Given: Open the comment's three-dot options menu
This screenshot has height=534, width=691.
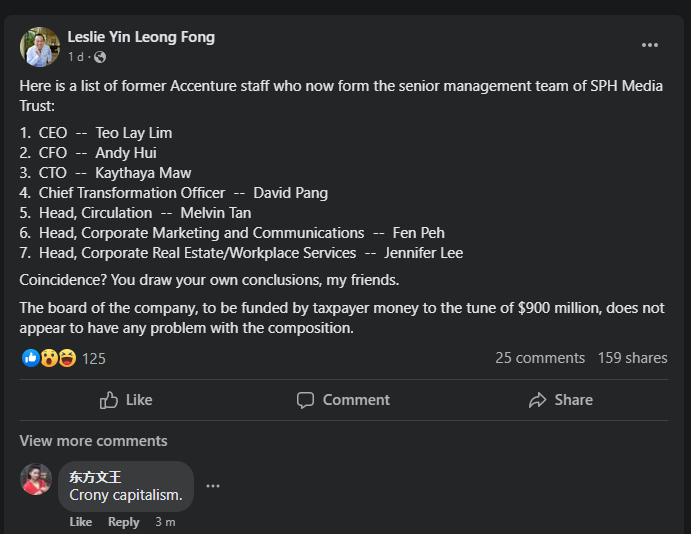Looking at the screenshot, I should click(x=212, y=486).
